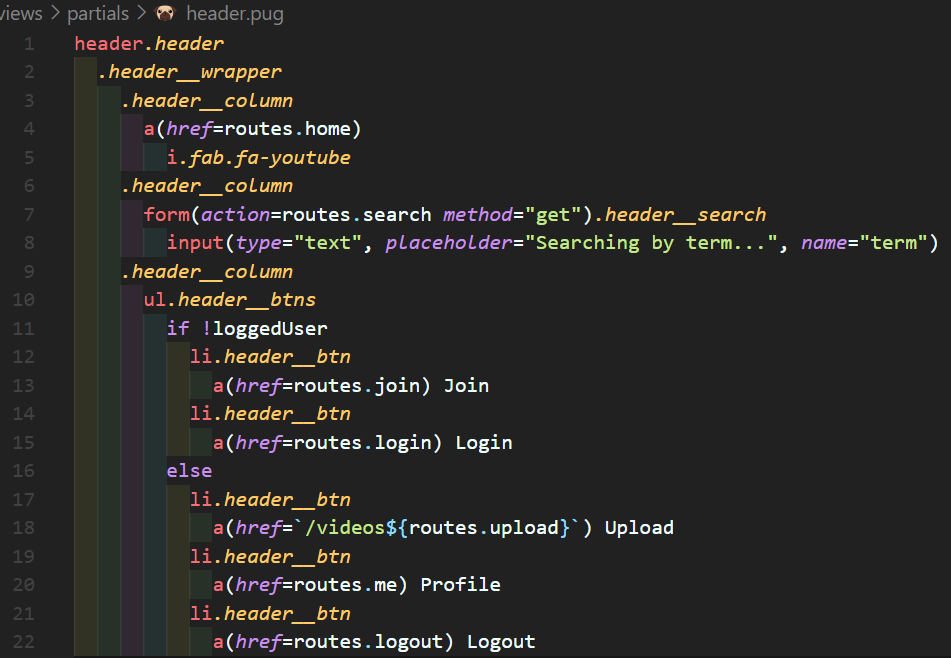Viewport: 951px width, 658px height.
Task: Click .header__column on line 9
Action: pyautogui.click(x=207, y=272)
